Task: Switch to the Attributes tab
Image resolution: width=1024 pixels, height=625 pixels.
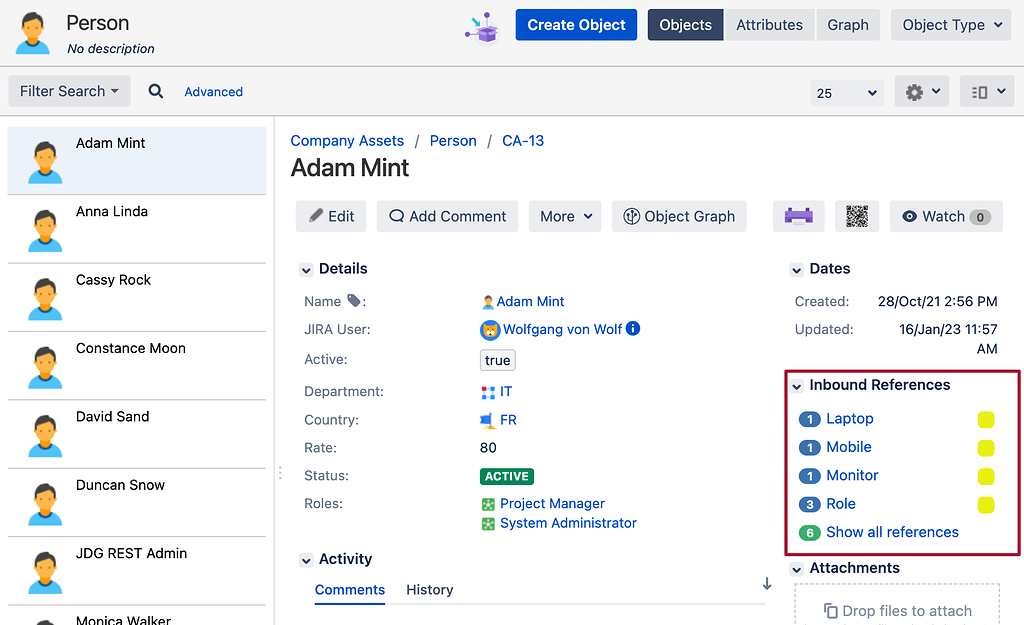Action: coord(768,24)
